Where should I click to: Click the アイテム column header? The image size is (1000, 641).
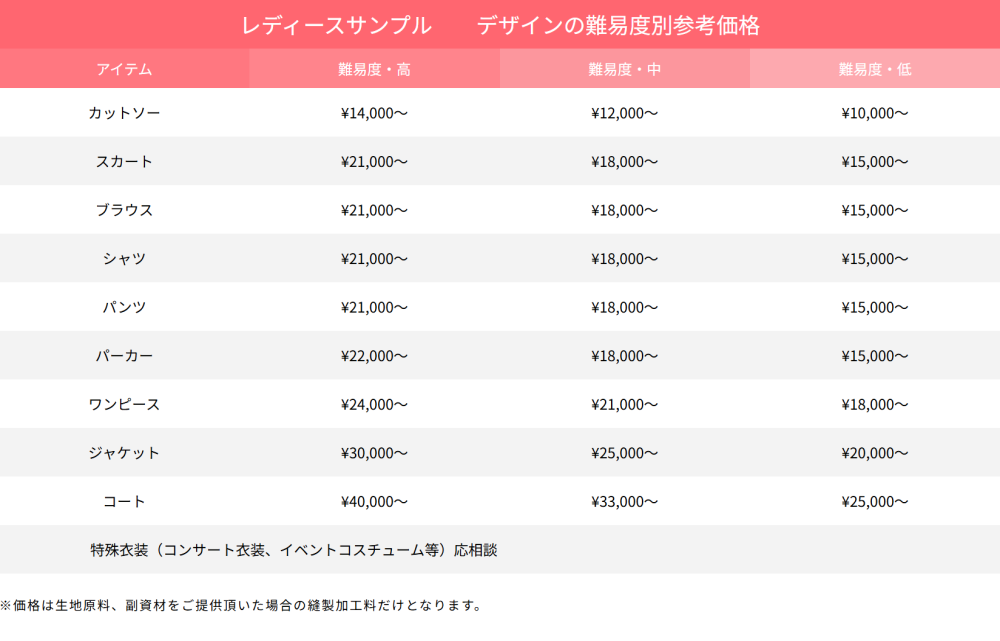tap(124, 70)
